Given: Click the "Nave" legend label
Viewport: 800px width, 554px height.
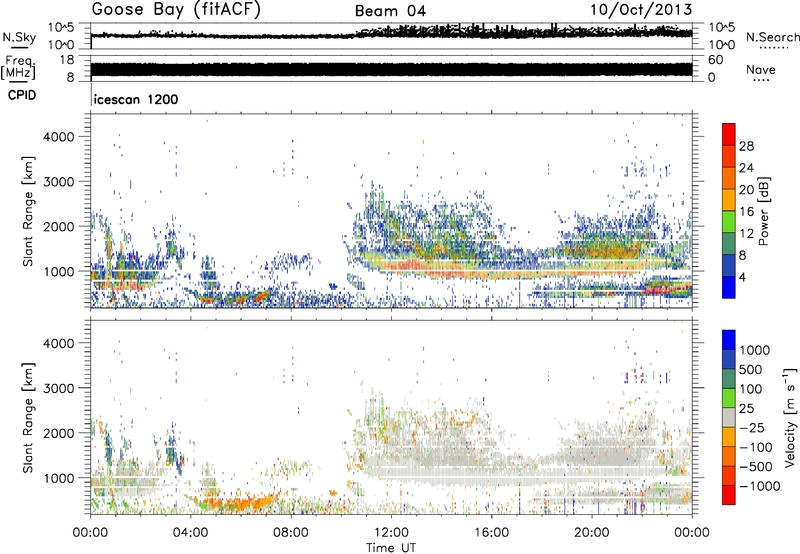Looking at the screenshot, I should click(761, 70).
